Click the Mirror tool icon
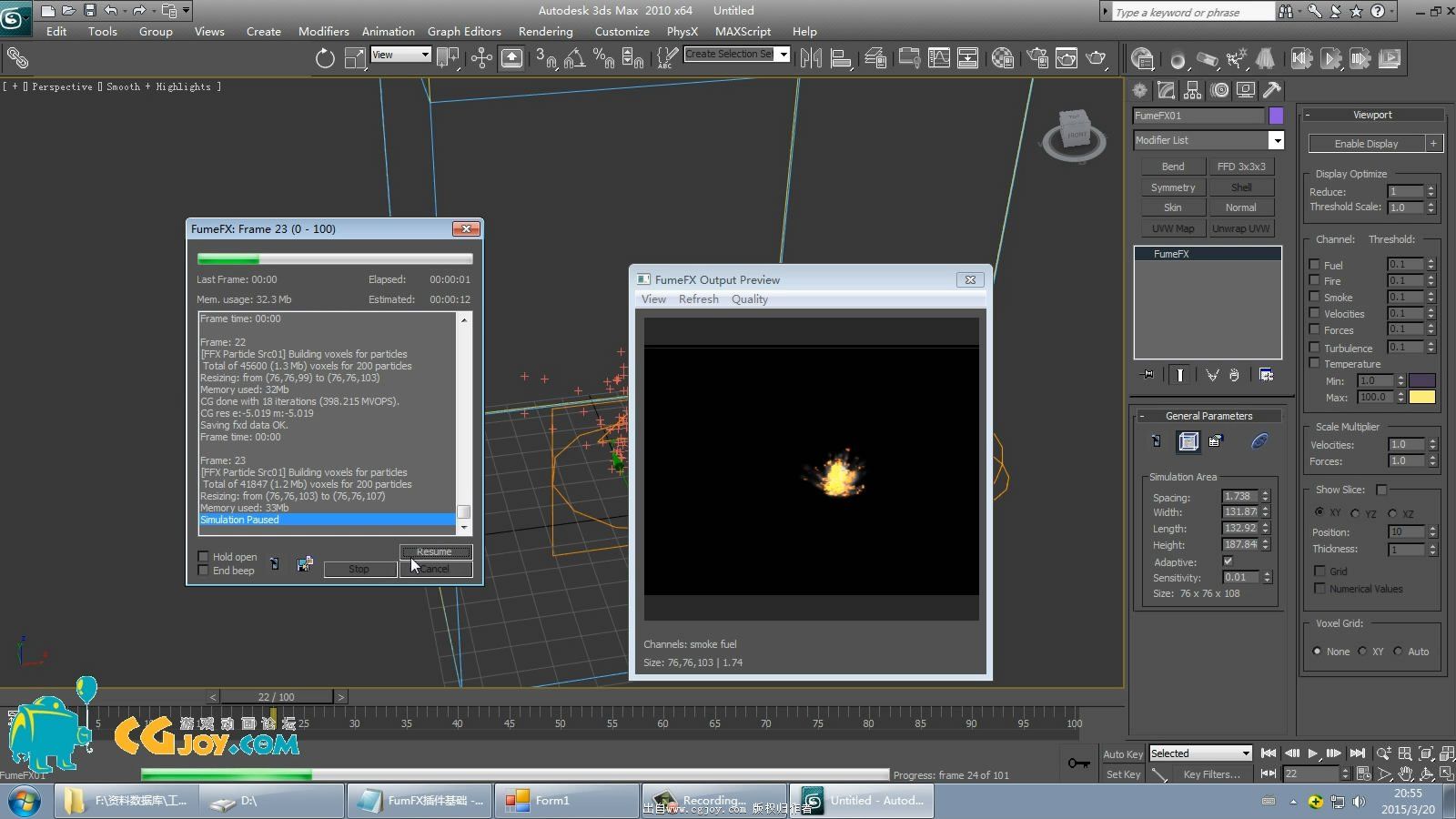 click(x=811, y=59)
